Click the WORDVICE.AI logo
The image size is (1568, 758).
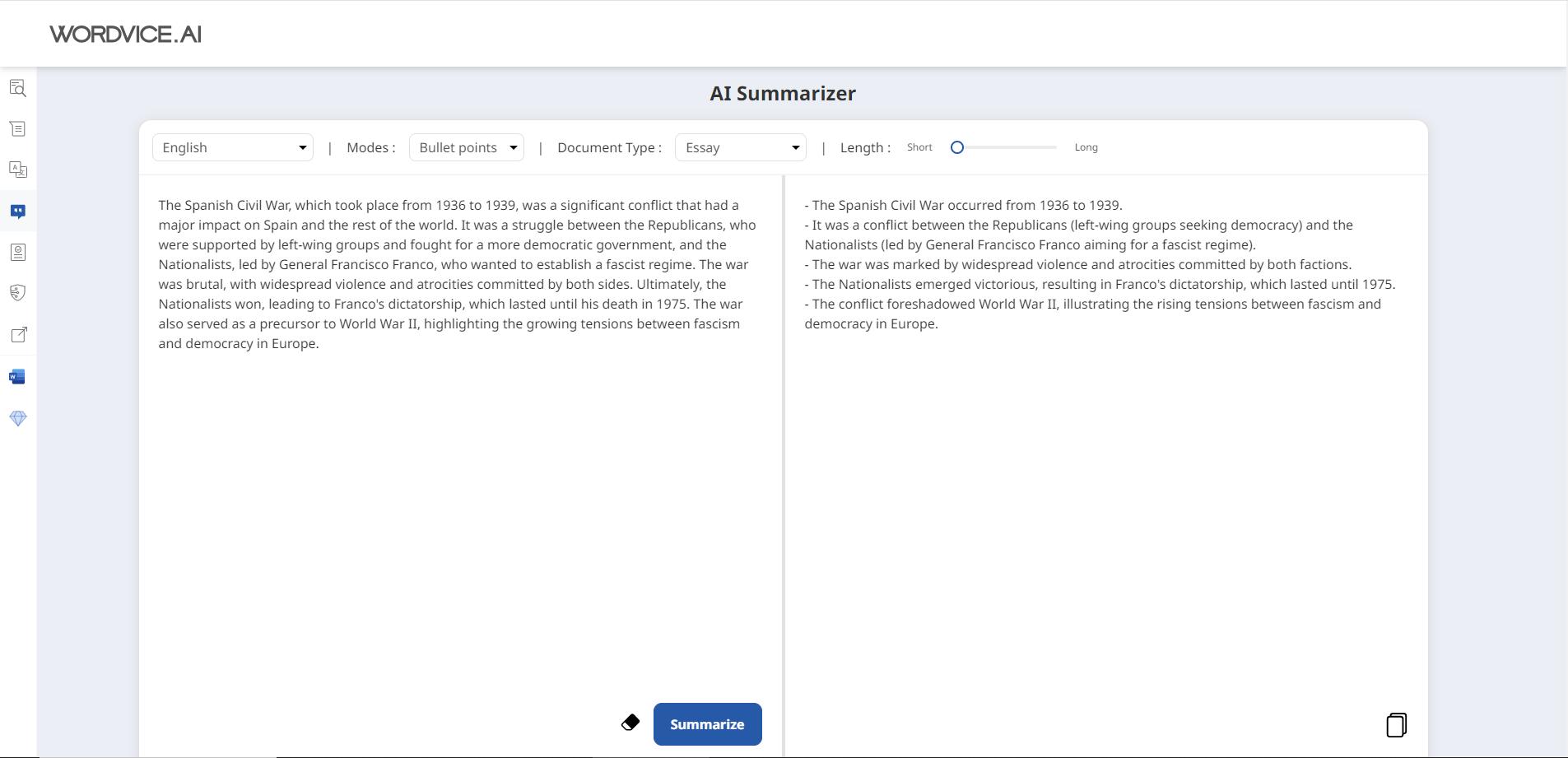(x=125, y=34)
